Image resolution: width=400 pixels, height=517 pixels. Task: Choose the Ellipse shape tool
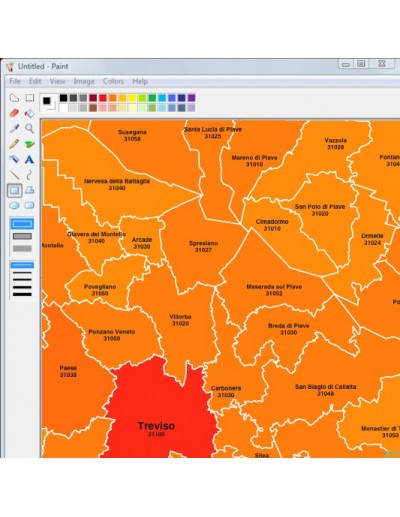tap(14, 205)
